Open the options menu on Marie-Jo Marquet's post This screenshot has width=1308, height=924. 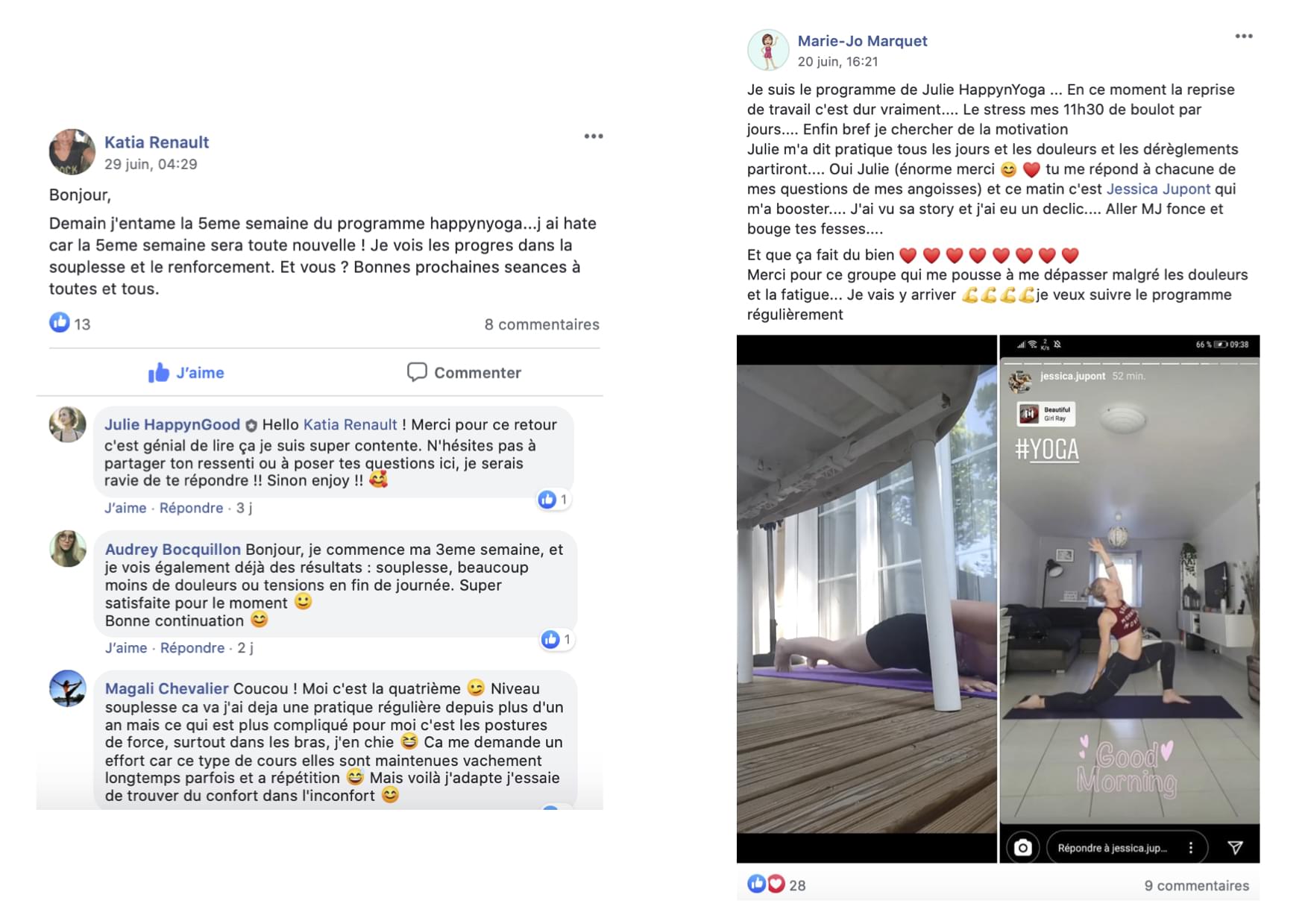pos(1243,37)
